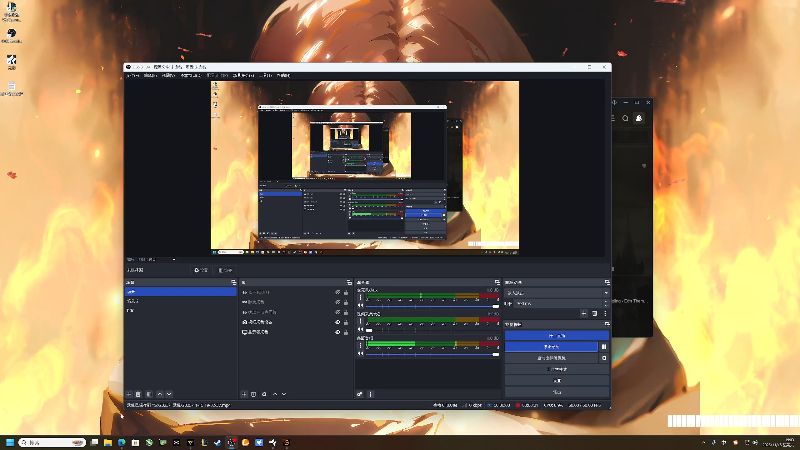Screen dimensions: 800x450
Task: Adjust transition duration with the spinner arrows
Action: tap(606, 304)
